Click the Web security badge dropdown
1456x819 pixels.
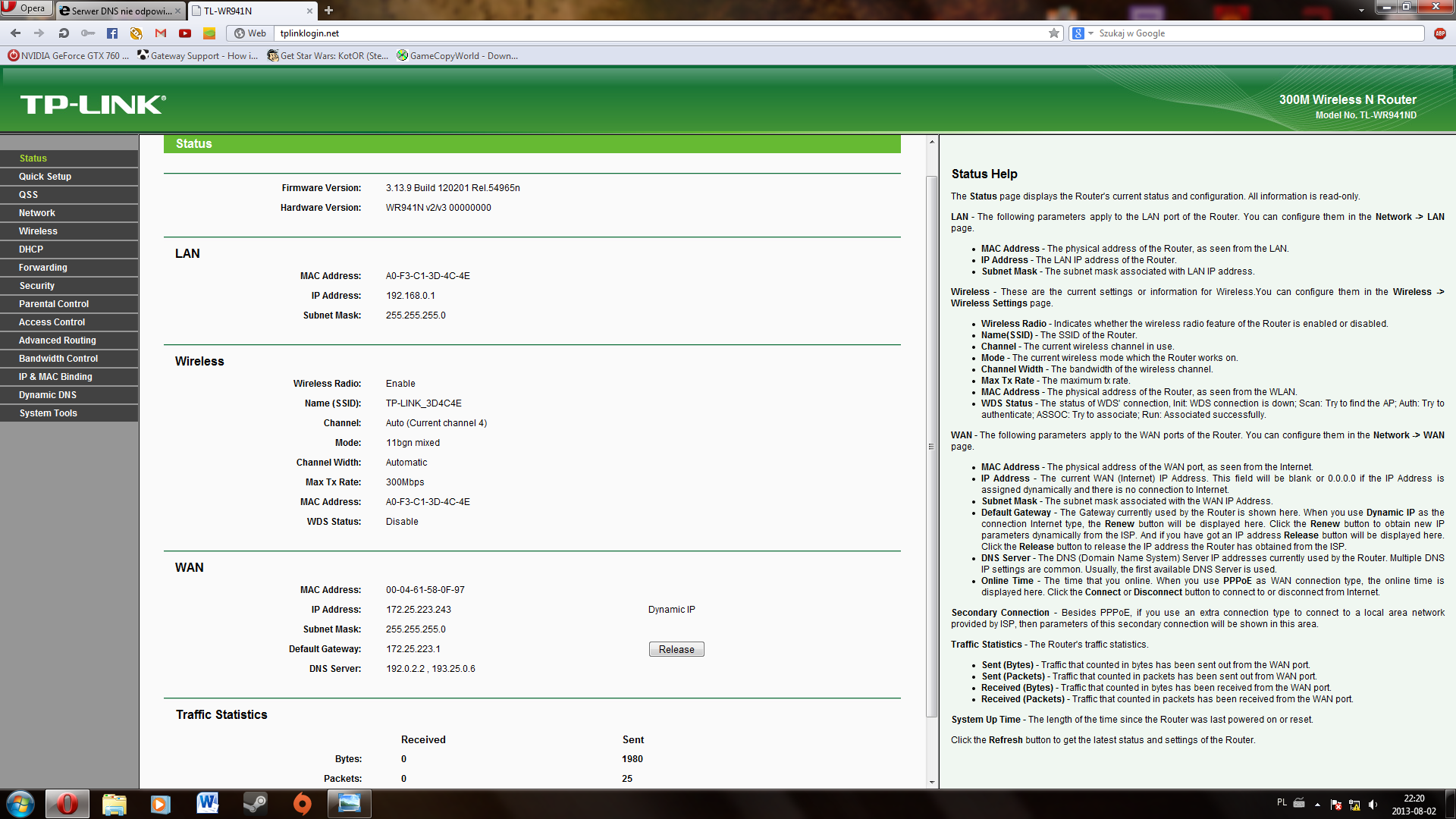click(250, 33)
